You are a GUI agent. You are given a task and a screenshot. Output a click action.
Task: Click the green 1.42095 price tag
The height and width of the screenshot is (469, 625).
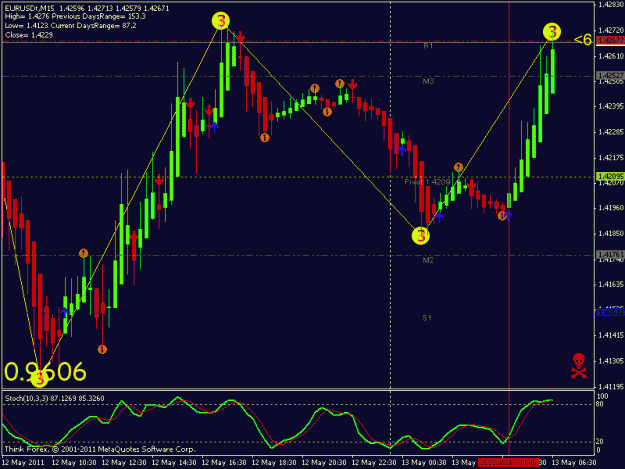pos(610,176)
